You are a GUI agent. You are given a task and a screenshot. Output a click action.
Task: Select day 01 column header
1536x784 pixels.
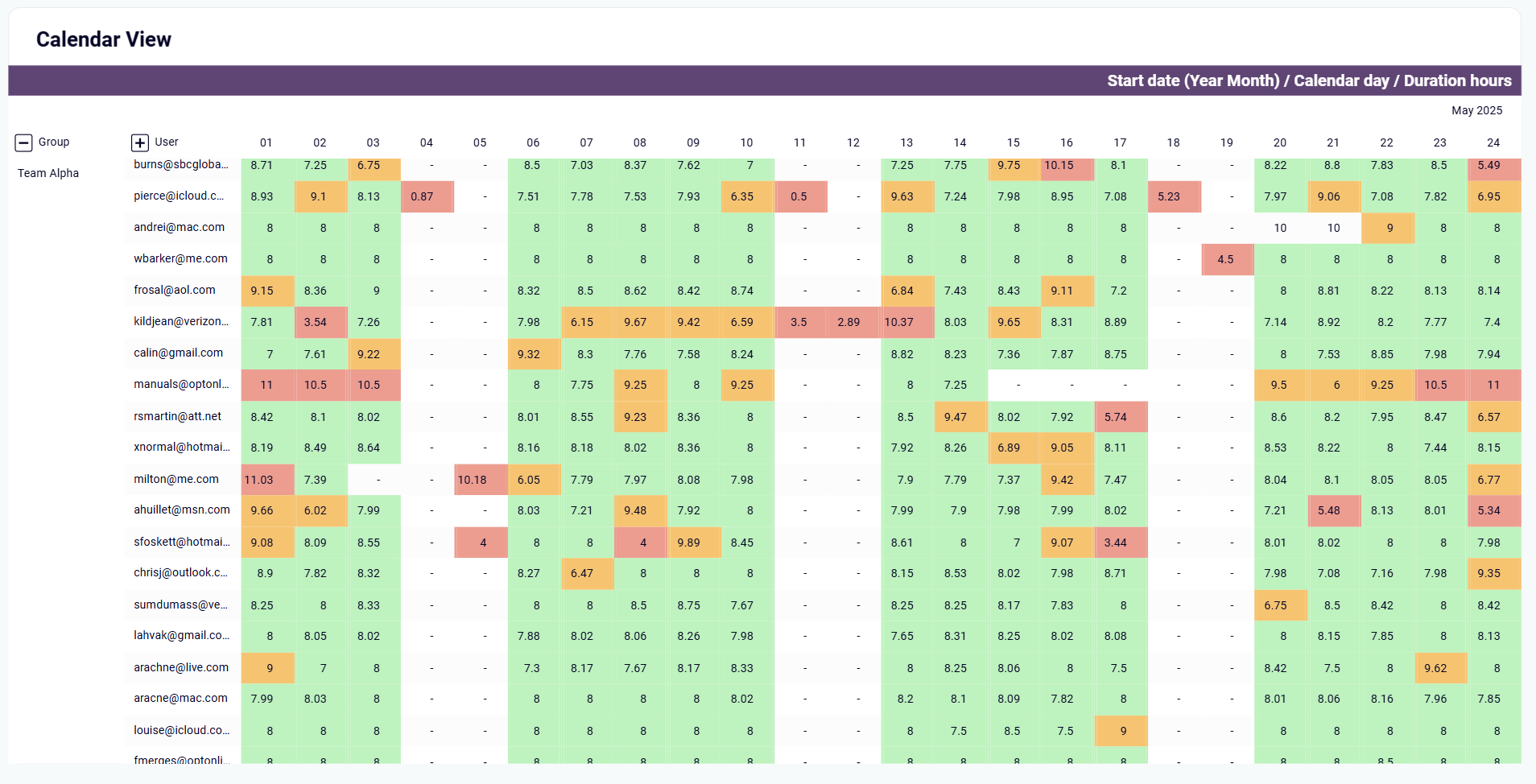pyautogui.click(x=266, y=142)
